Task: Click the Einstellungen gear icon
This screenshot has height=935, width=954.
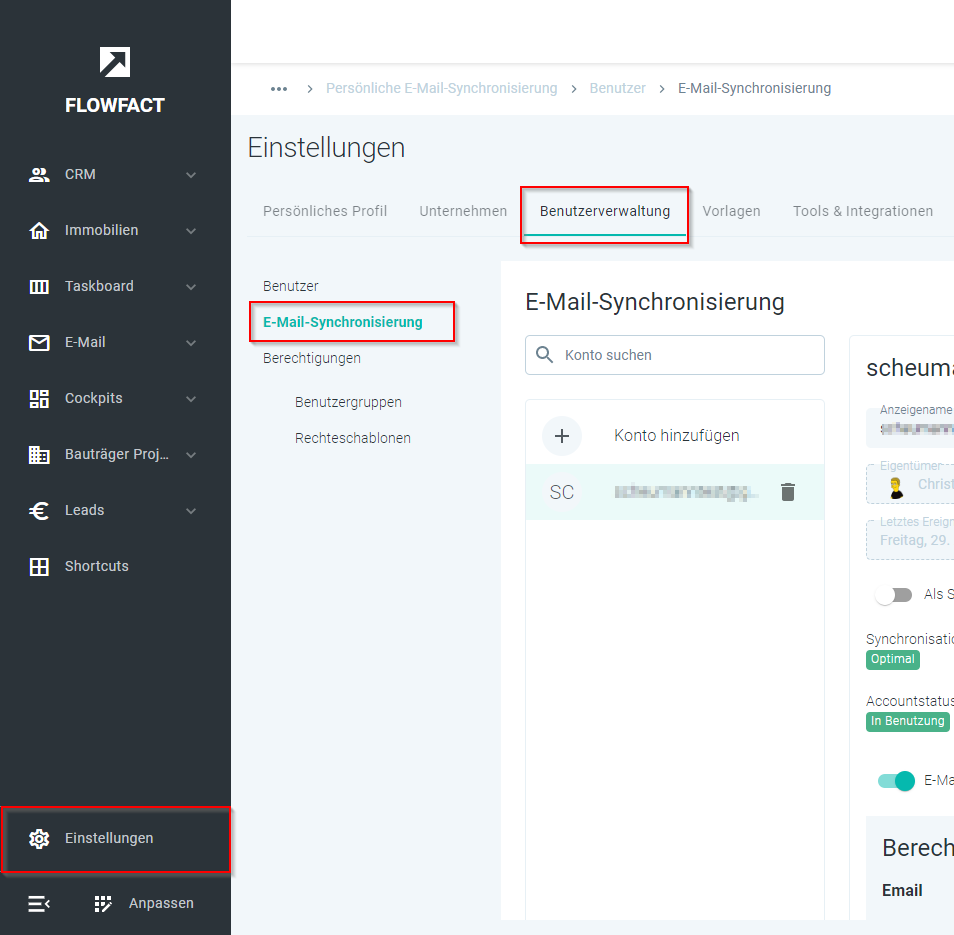Action: [39, 839]
